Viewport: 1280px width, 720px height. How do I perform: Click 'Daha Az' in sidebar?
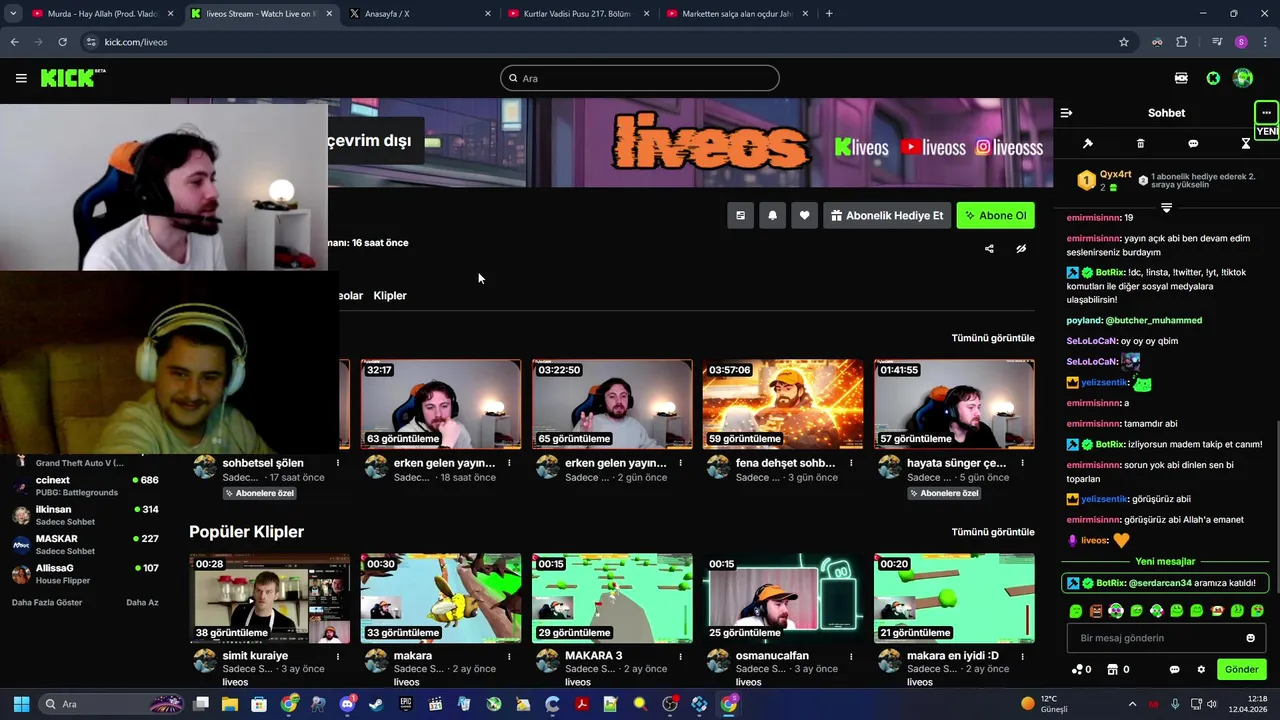tap(142, 602)
